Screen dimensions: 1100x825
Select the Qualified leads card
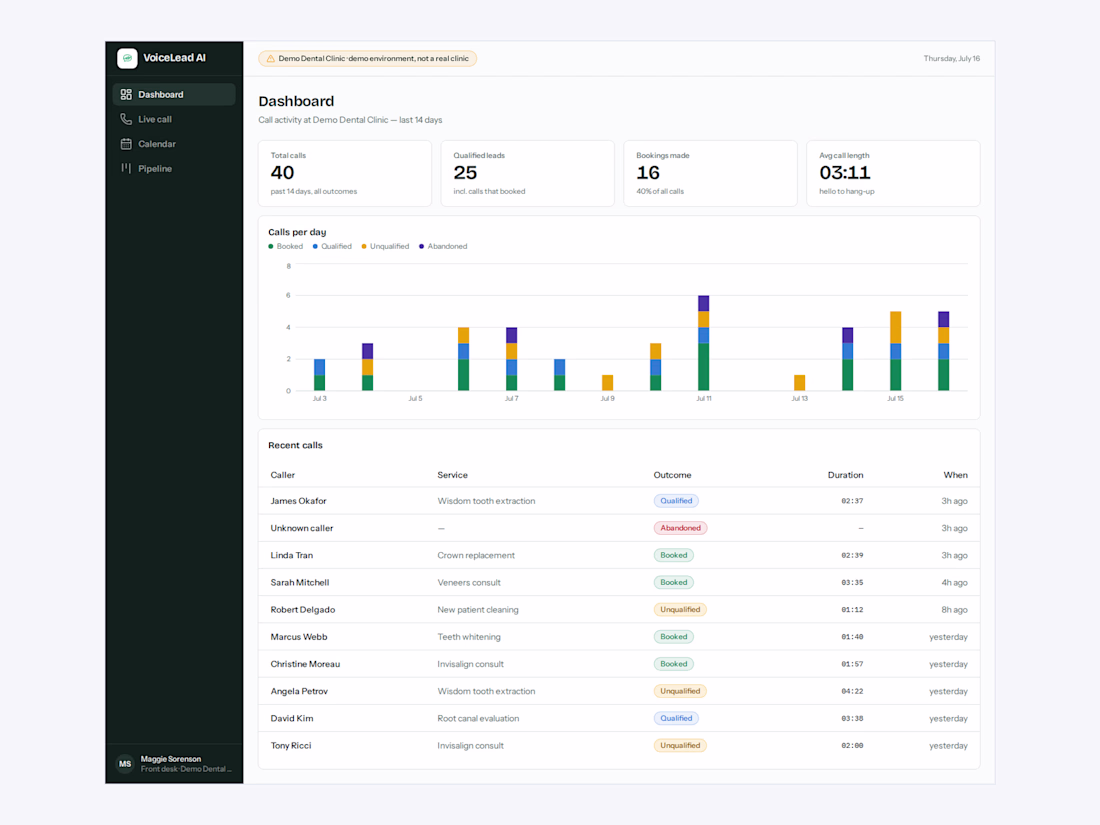pyautogui.click(x=528, y=173)
